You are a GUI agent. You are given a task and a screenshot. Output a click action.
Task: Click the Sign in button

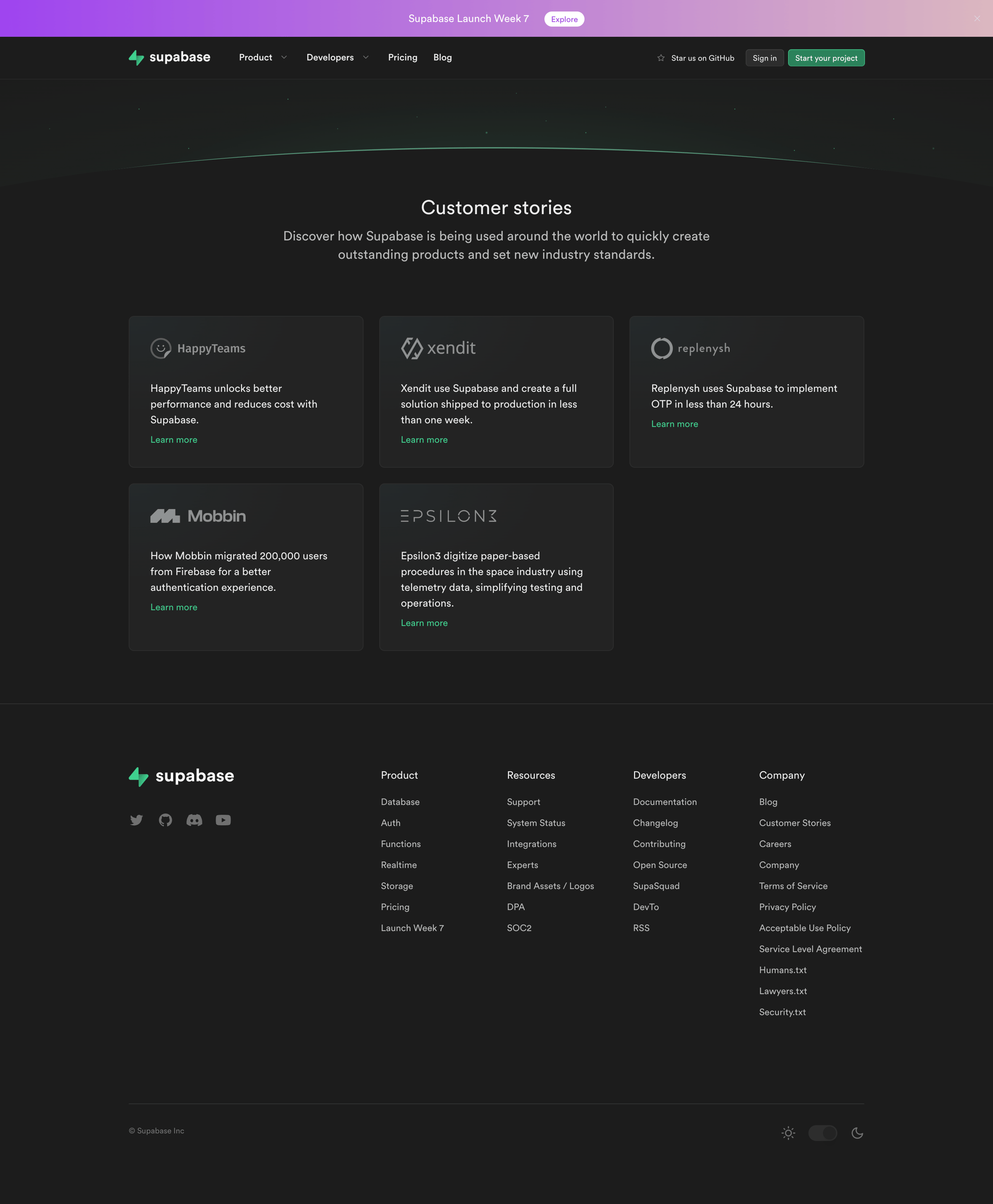pyautogui.click(x=765, y=58)
